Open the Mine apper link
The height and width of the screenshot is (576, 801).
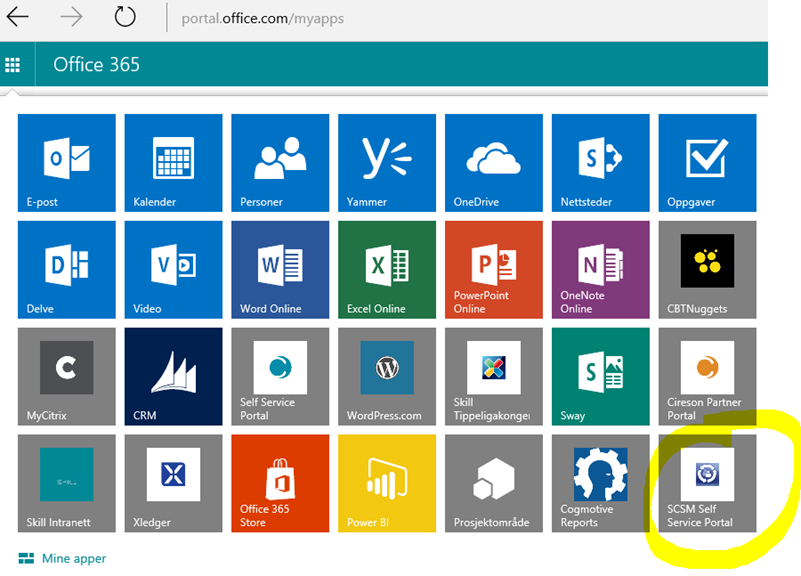pos(62,559)
